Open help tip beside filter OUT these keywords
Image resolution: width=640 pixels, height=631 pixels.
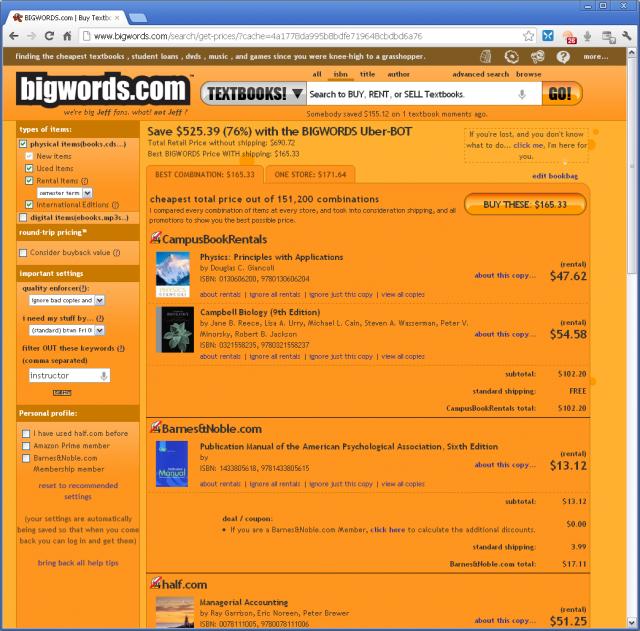pyautogui.click(x=121, y=348)
